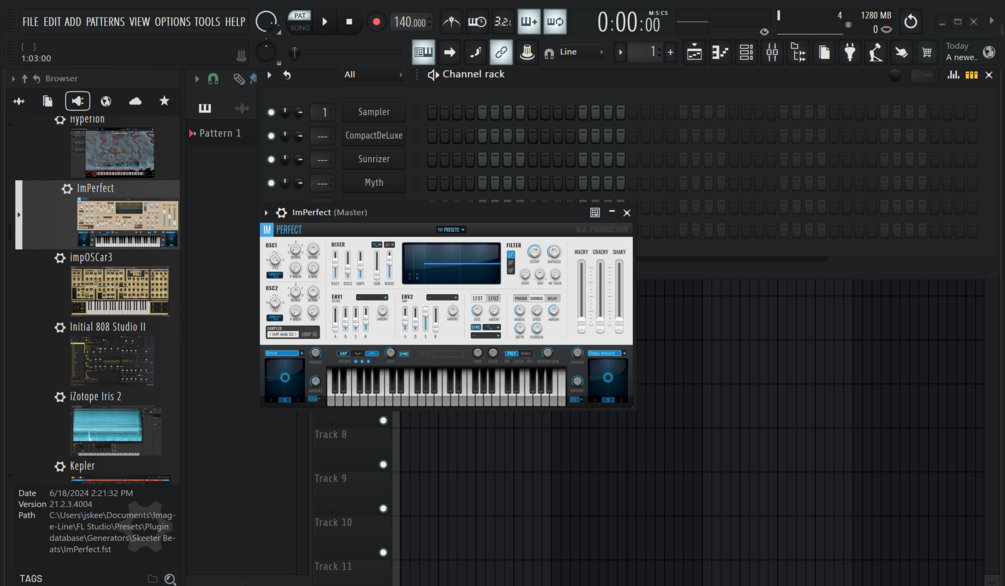This screenshot has width=1005, height=586.
Task: Toggle the recording countdown icon
Action: click(x=502, y=22)
